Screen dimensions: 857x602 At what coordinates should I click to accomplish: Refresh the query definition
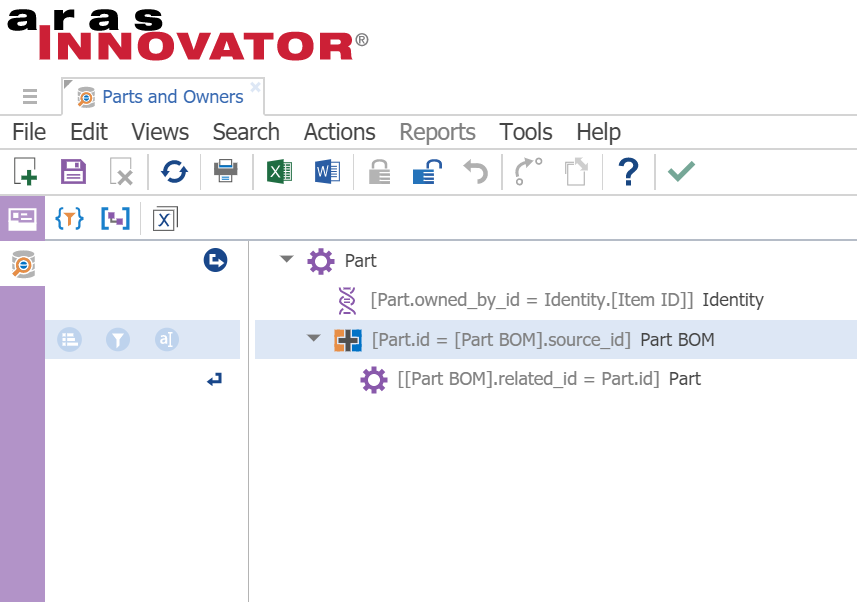(174, 172)
